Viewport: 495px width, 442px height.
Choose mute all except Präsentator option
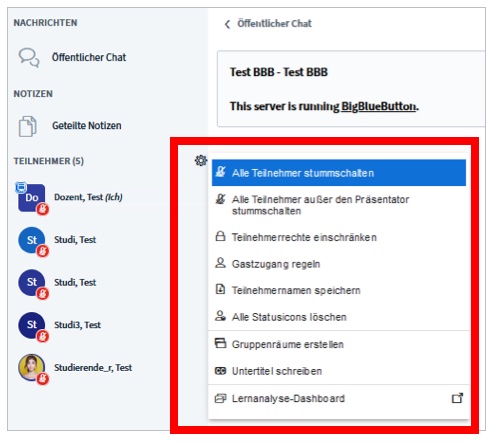click(339, 205)
